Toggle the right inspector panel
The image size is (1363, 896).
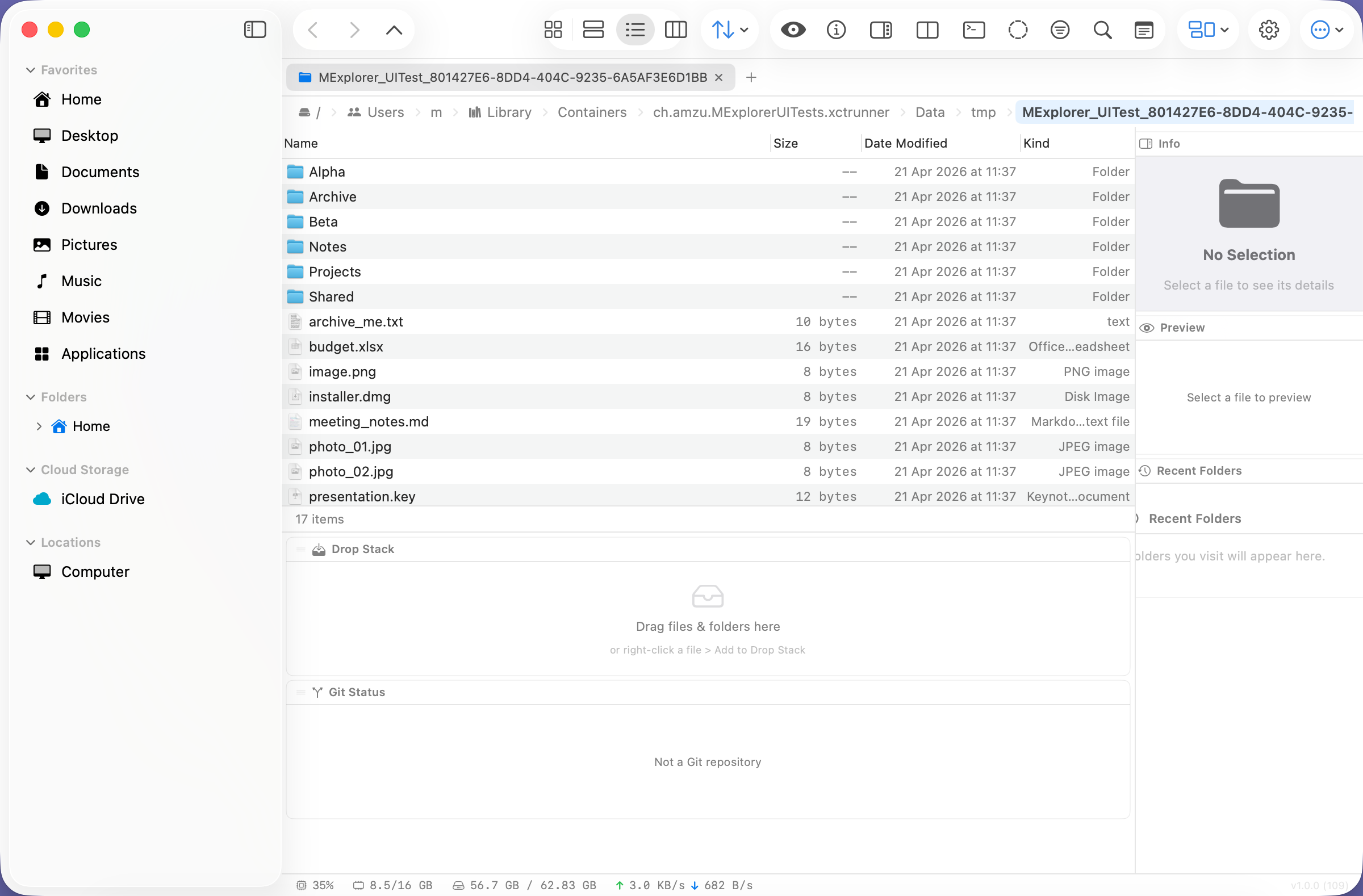coord(881,30)
